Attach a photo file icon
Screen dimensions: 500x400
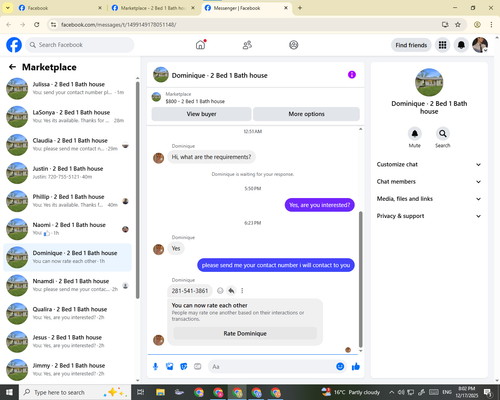tap(170, 367)
